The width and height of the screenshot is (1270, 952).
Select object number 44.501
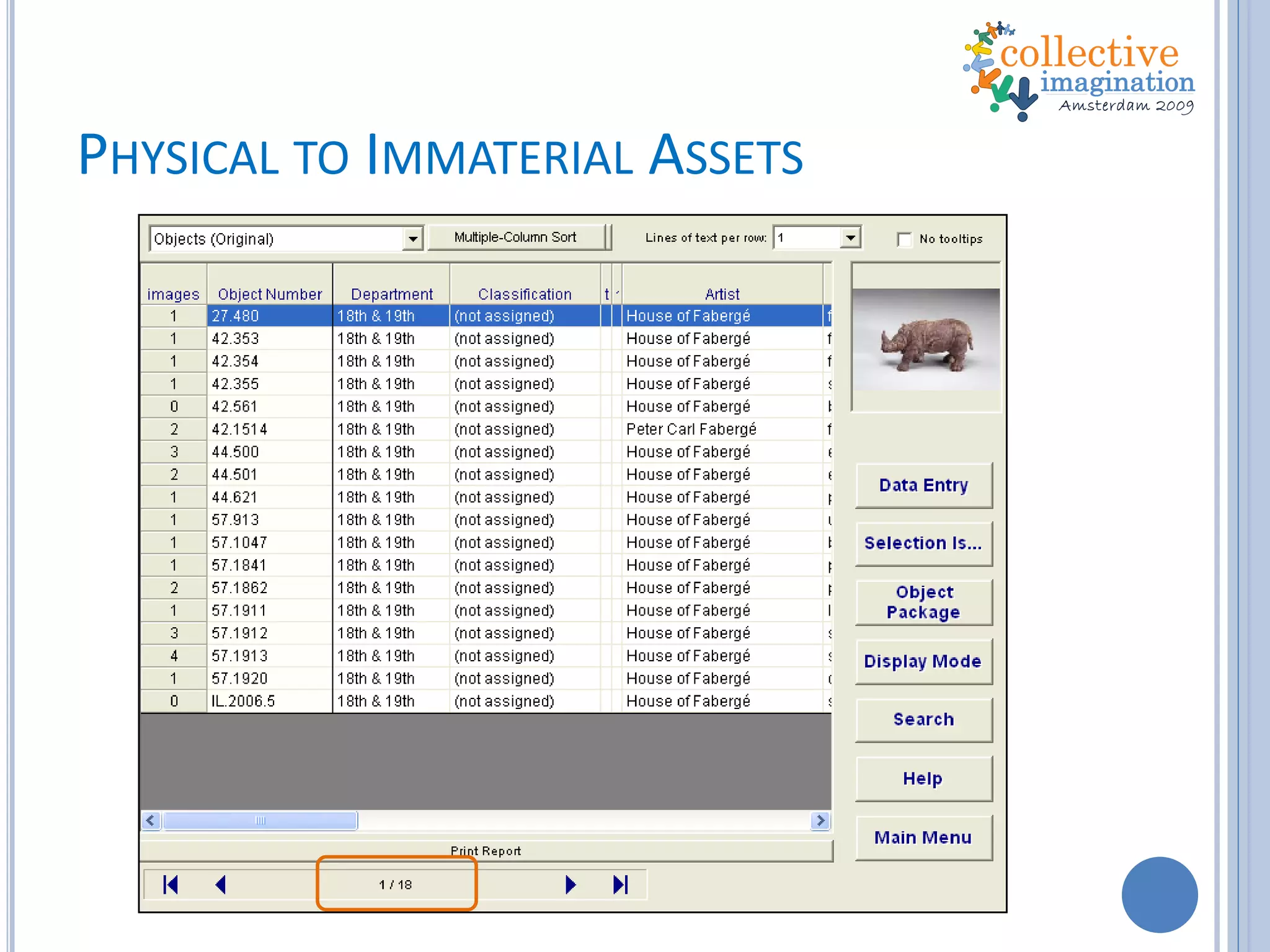coord(270,475)
